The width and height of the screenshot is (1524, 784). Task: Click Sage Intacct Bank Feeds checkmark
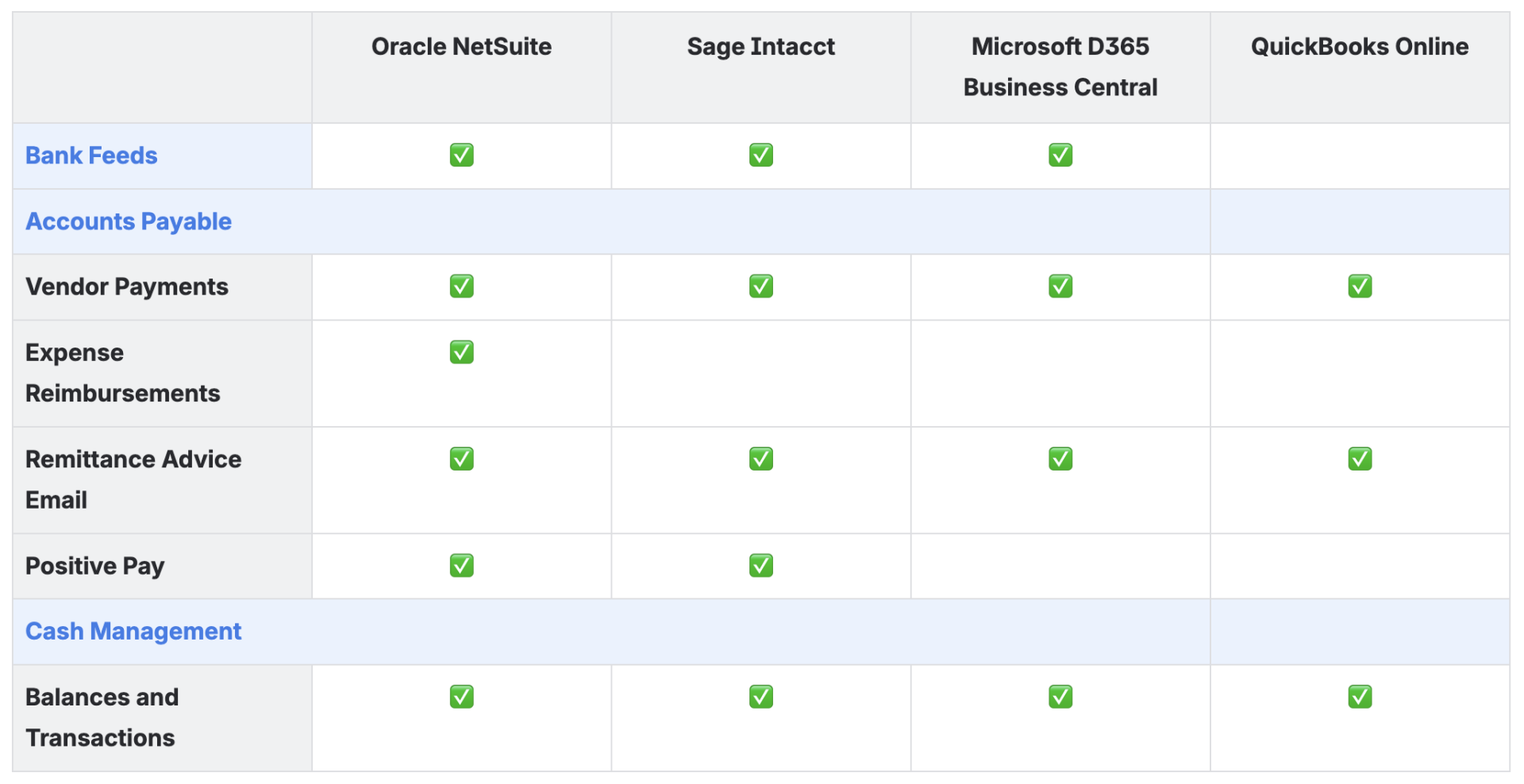tap(760, 155)
